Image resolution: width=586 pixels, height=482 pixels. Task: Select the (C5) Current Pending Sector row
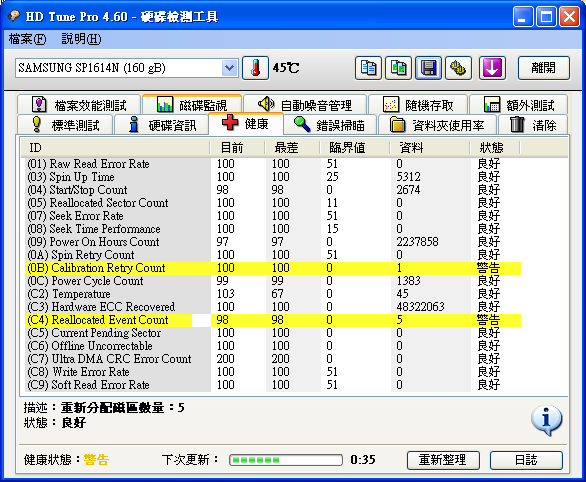pos(273,333)
